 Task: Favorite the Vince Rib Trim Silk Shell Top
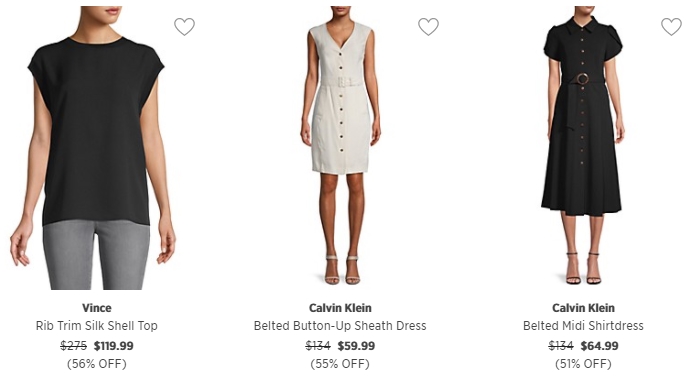pyautogui.click(x=185, y=27)
